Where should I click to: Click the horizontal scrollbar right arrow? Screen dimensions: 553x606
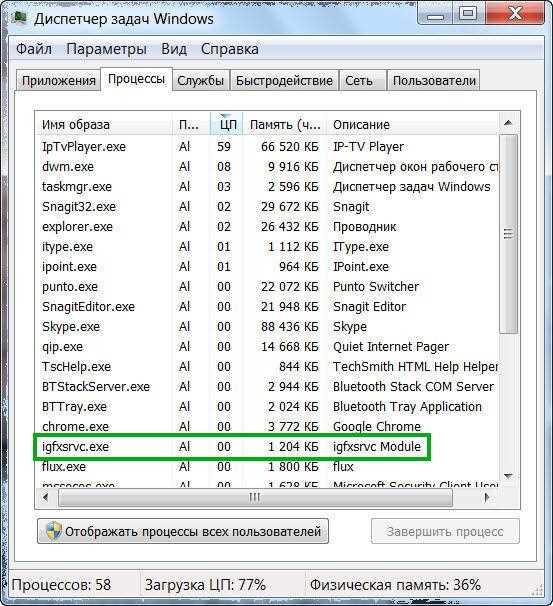pos(487,497)
